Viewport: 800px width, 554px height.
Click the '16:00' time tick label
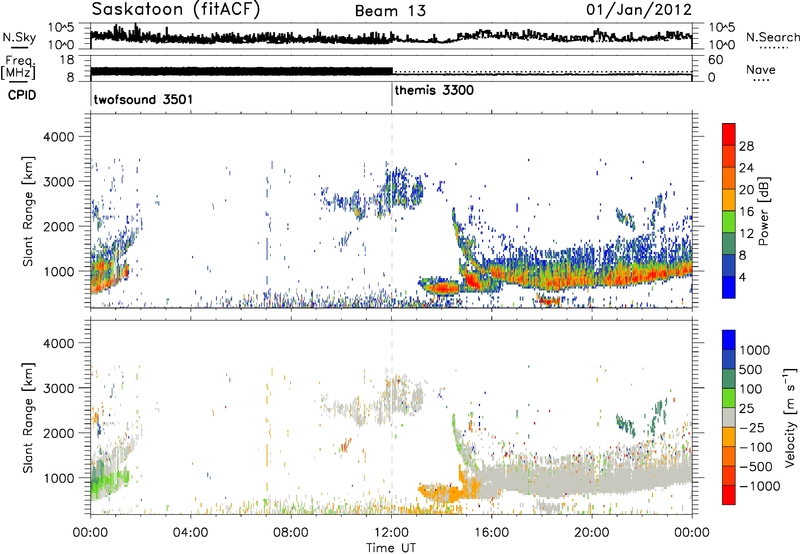491,533
